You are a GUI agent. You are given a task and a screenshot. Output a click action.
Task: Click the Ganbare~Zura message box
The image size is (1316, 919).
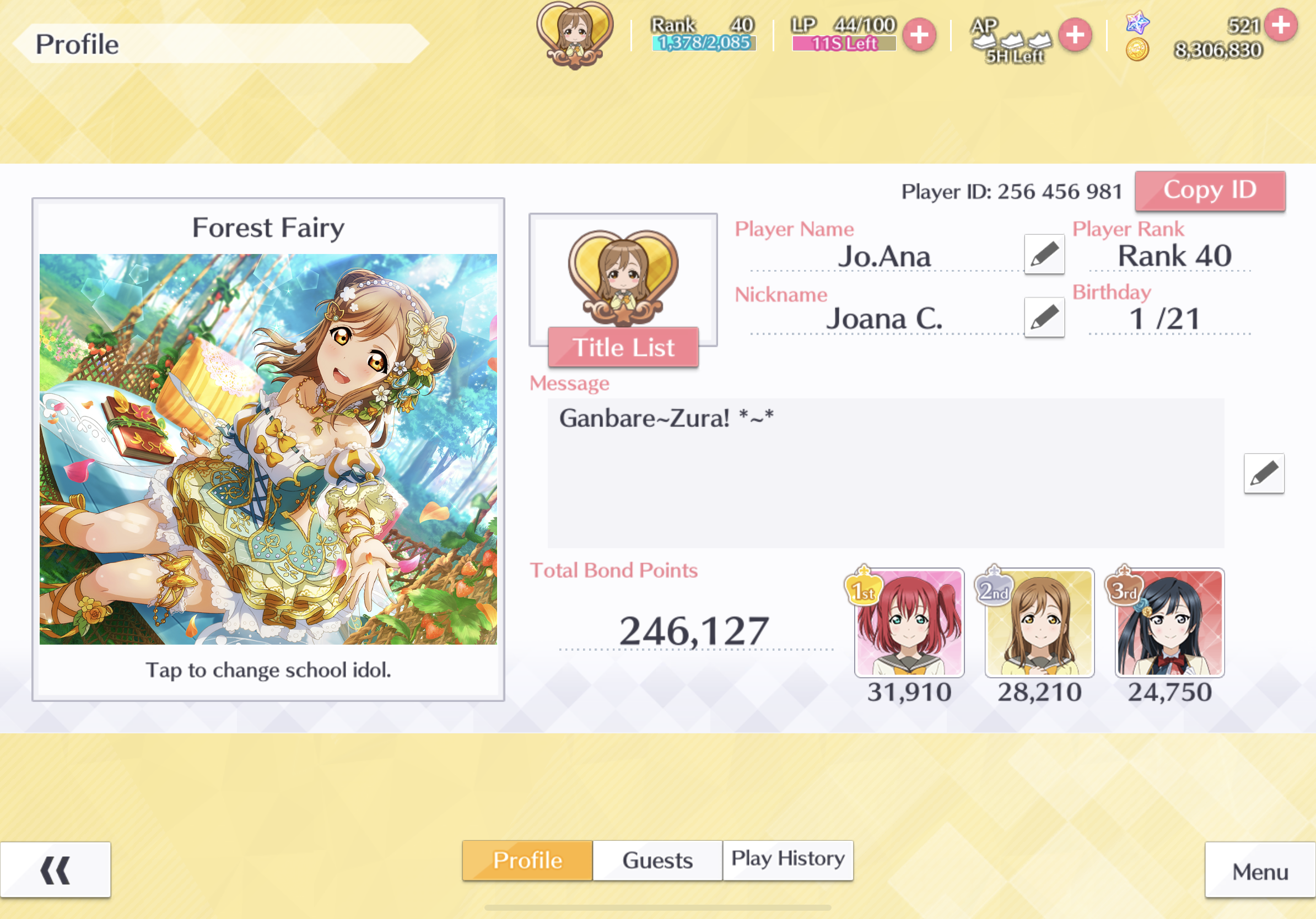pyautogui.click(x=886, y=473)
